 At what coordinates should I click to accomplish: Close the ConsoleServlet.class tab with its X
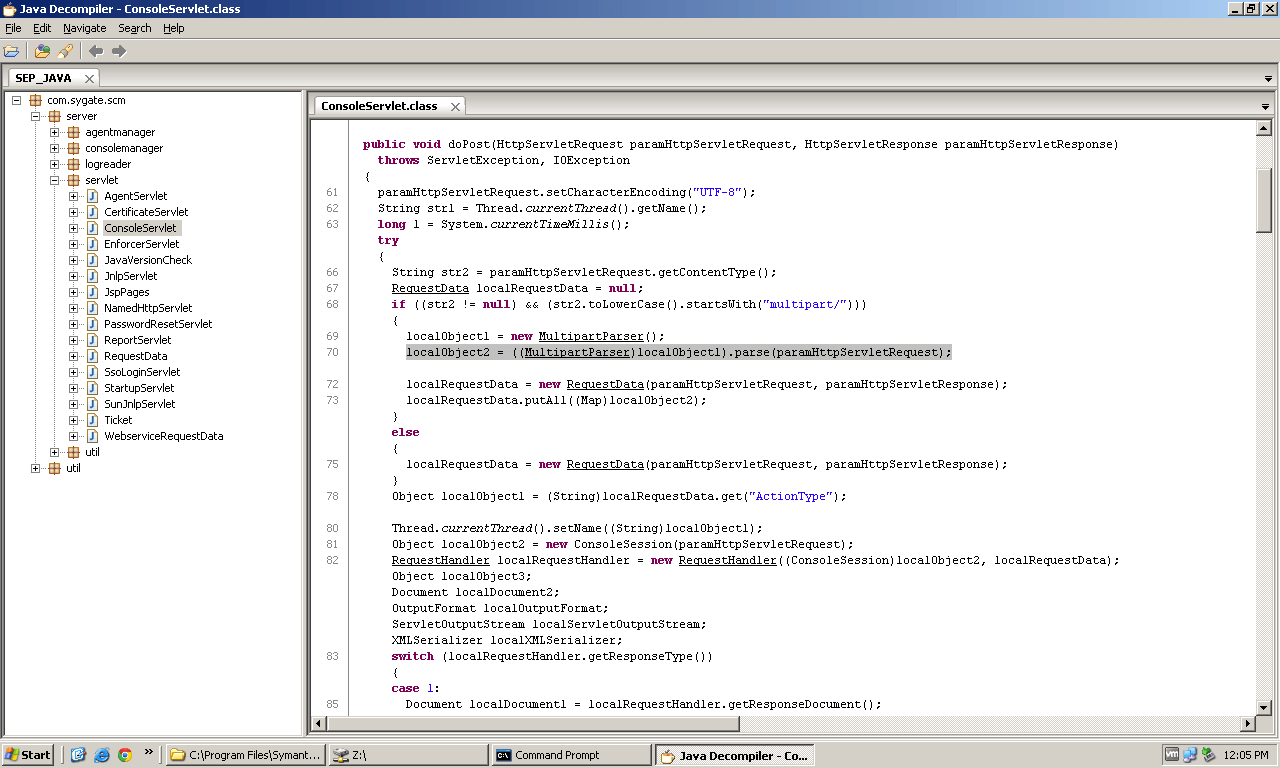click(455, 106)
